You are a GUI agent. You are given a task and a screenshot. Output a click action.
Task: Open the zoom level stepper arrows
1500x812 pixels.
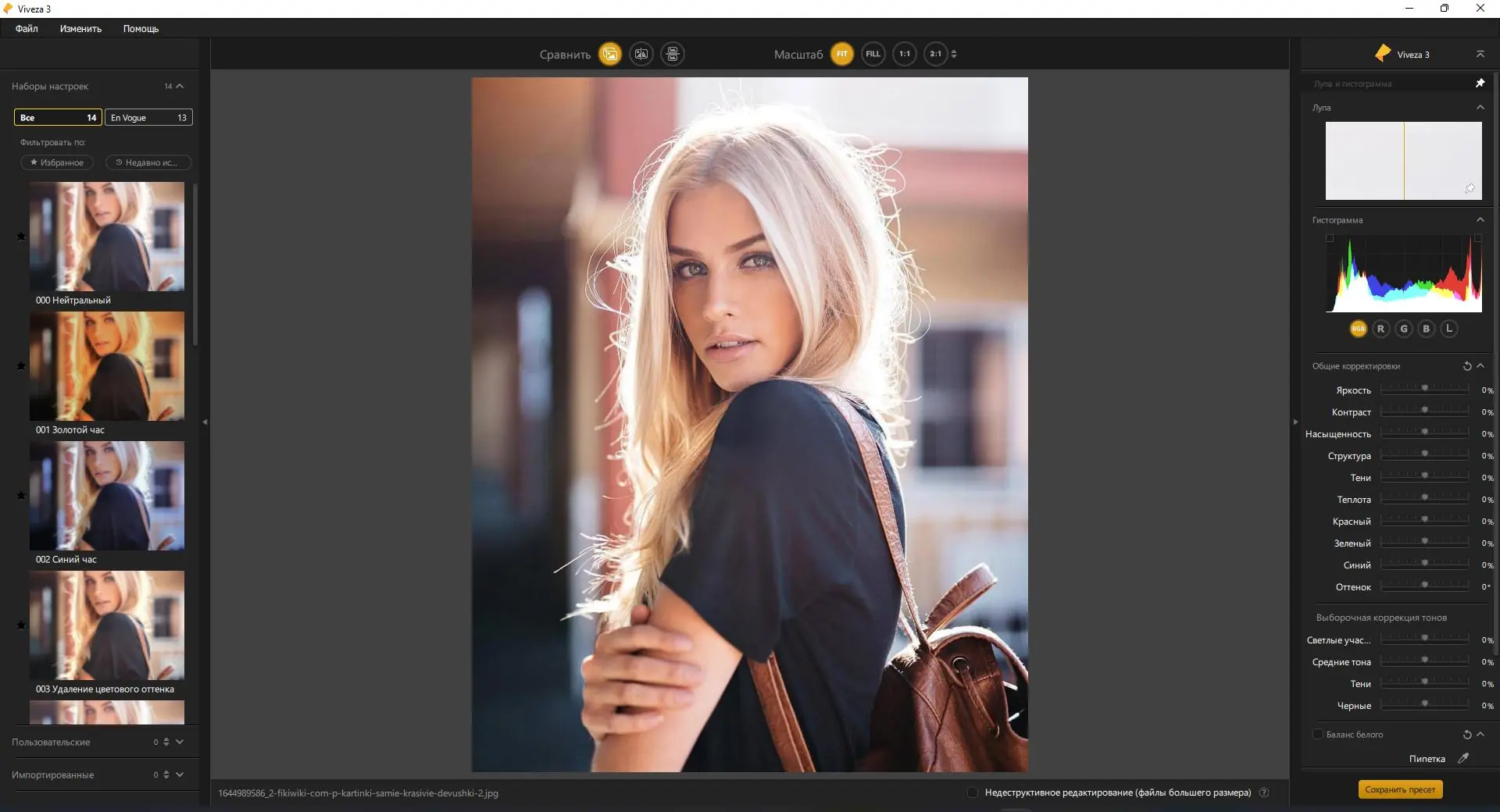tap(954, 54)
